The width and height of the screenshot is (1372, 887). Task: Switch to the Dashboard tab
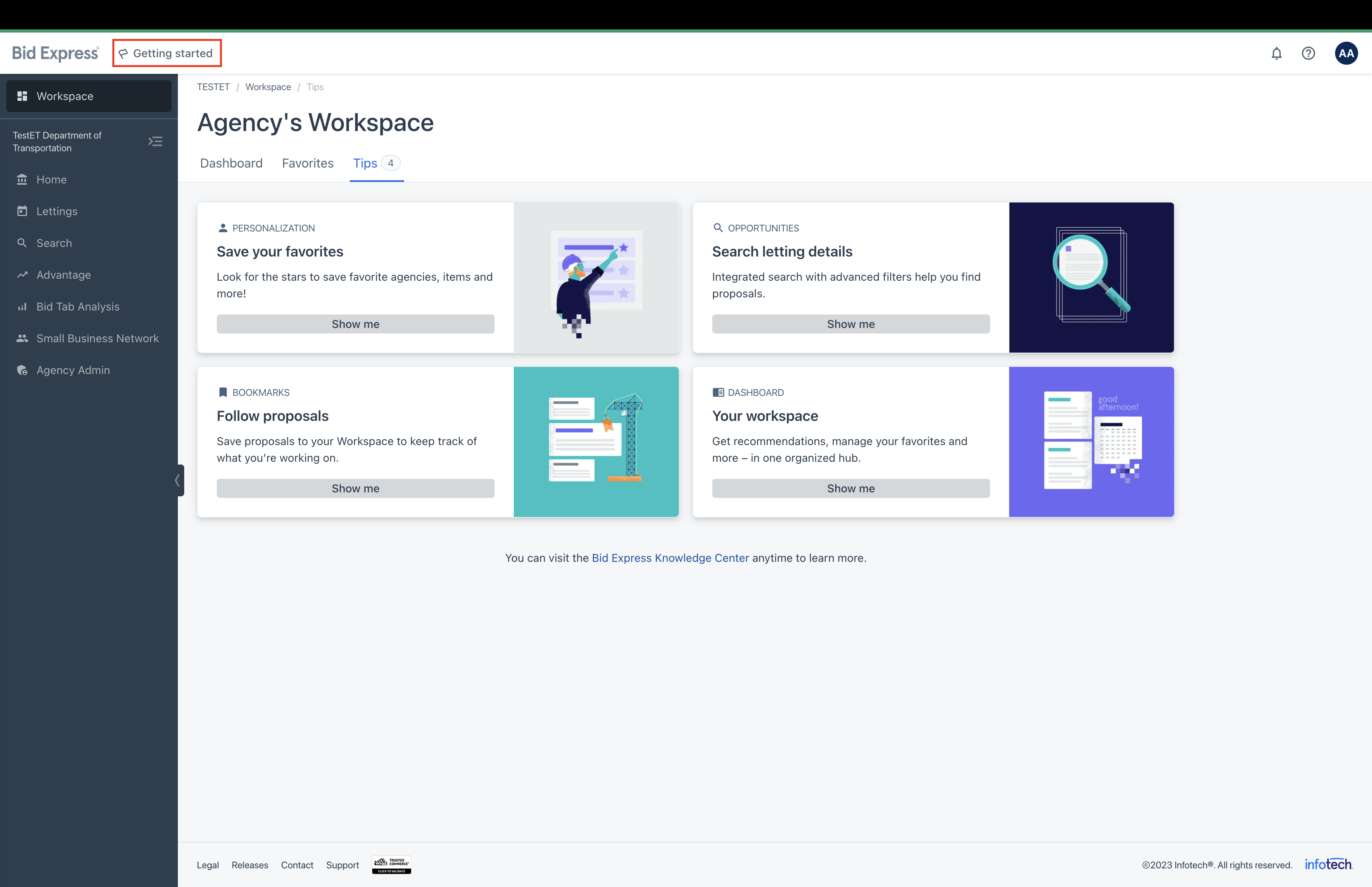coord(231,164)
